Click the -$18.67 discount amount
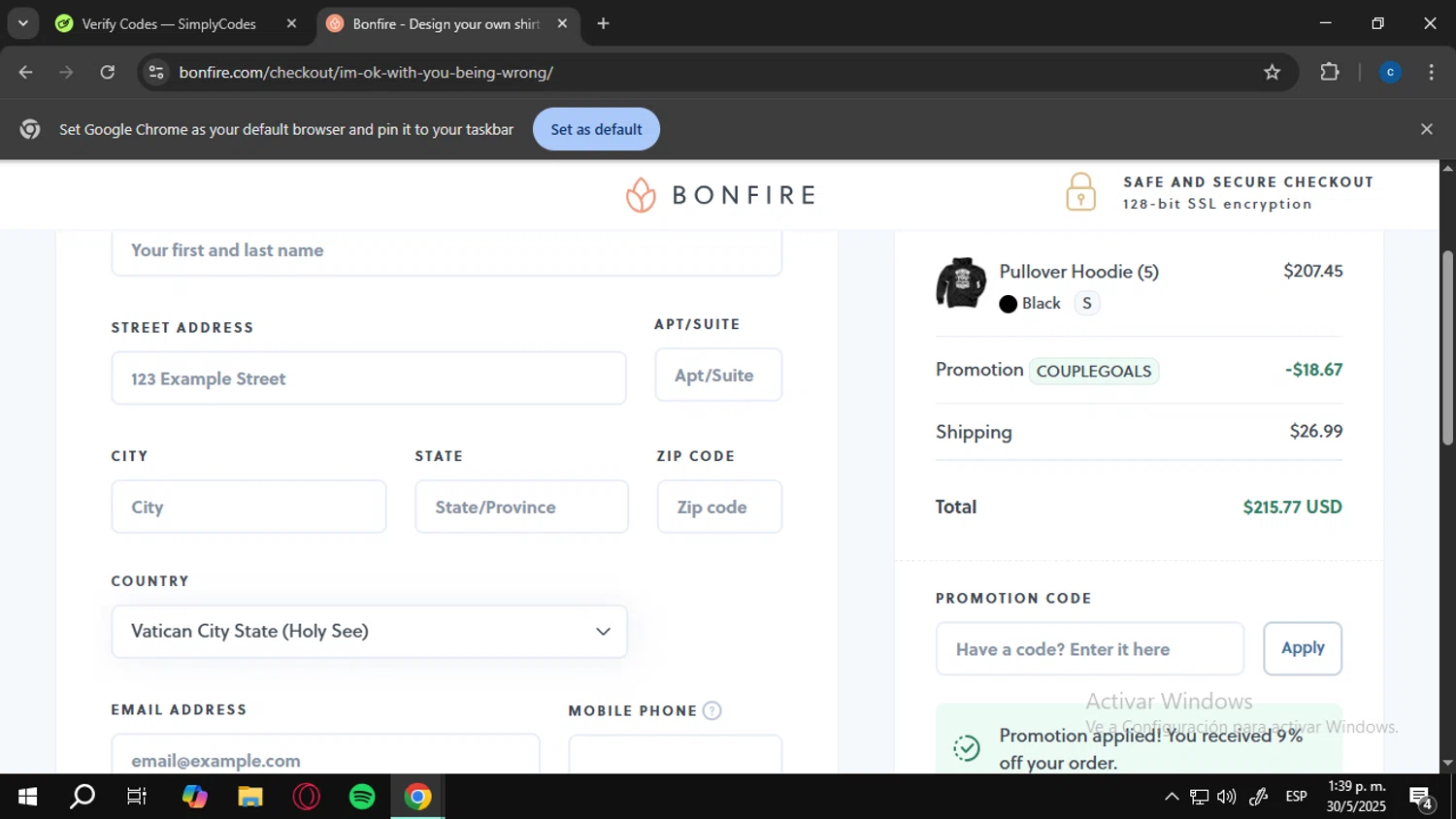Viewport: 1456px width, 819px height. (1313, 370)
